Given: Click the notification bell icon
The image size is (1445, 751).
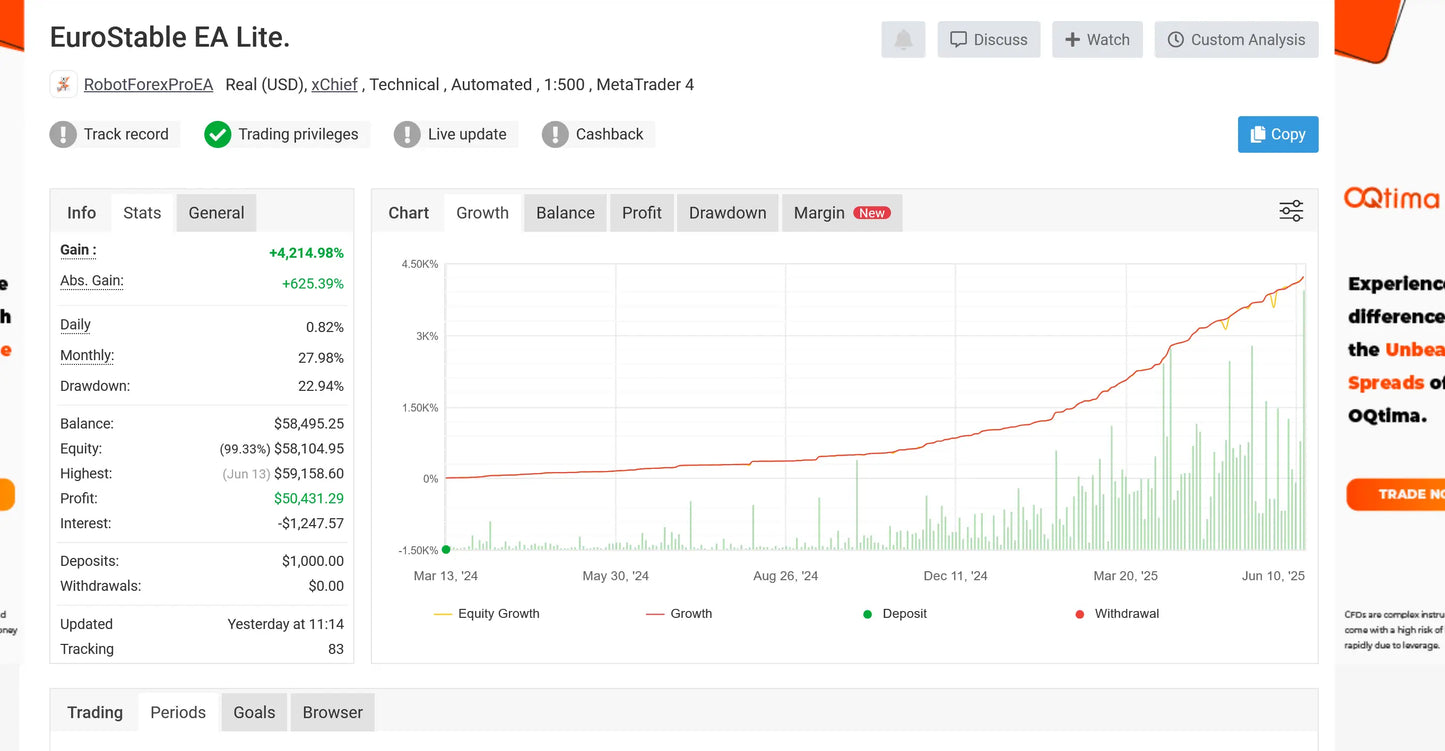Looking at the screenshot, I should [x=903, y=40].
